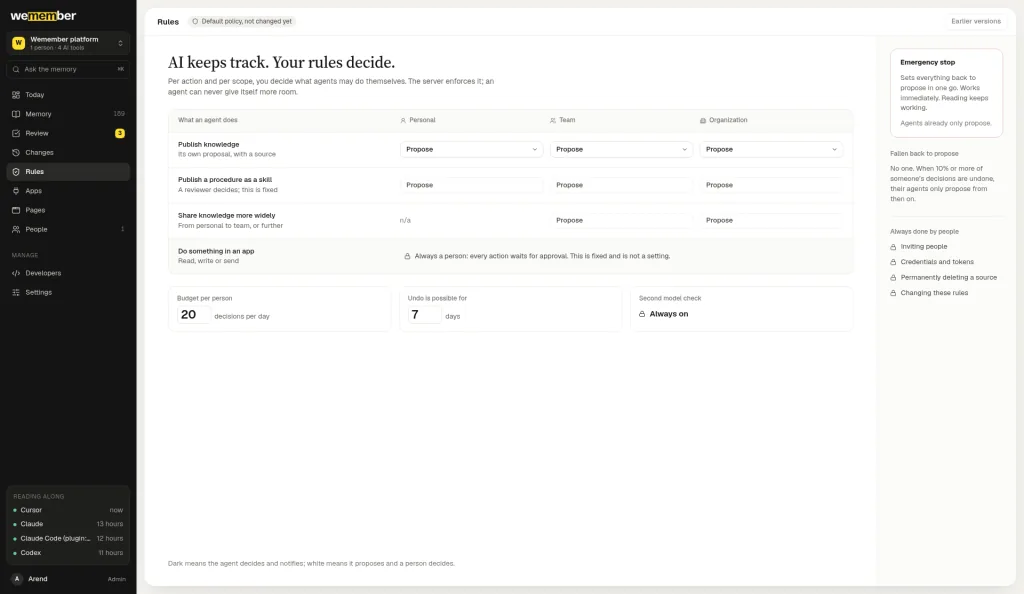Click lock icon next to Permanently deleting a source

pyautogui.click(x=893, y=277)
